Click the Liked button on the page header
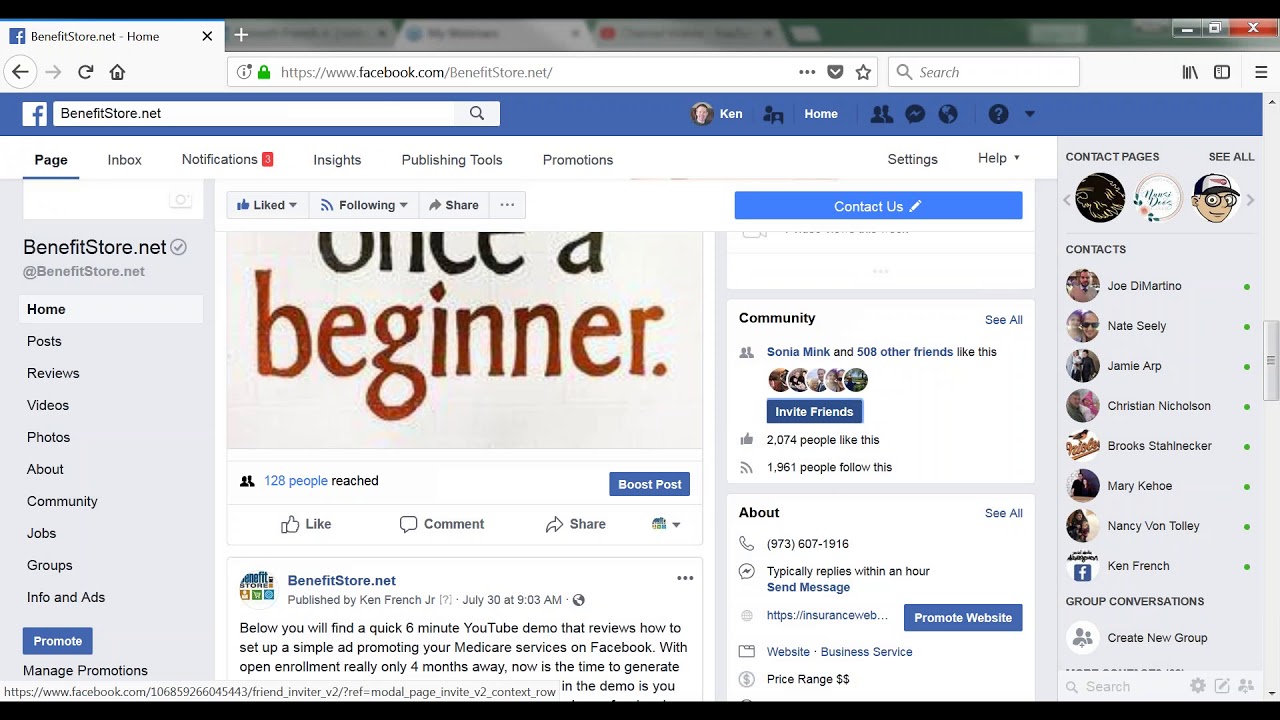 266,204
